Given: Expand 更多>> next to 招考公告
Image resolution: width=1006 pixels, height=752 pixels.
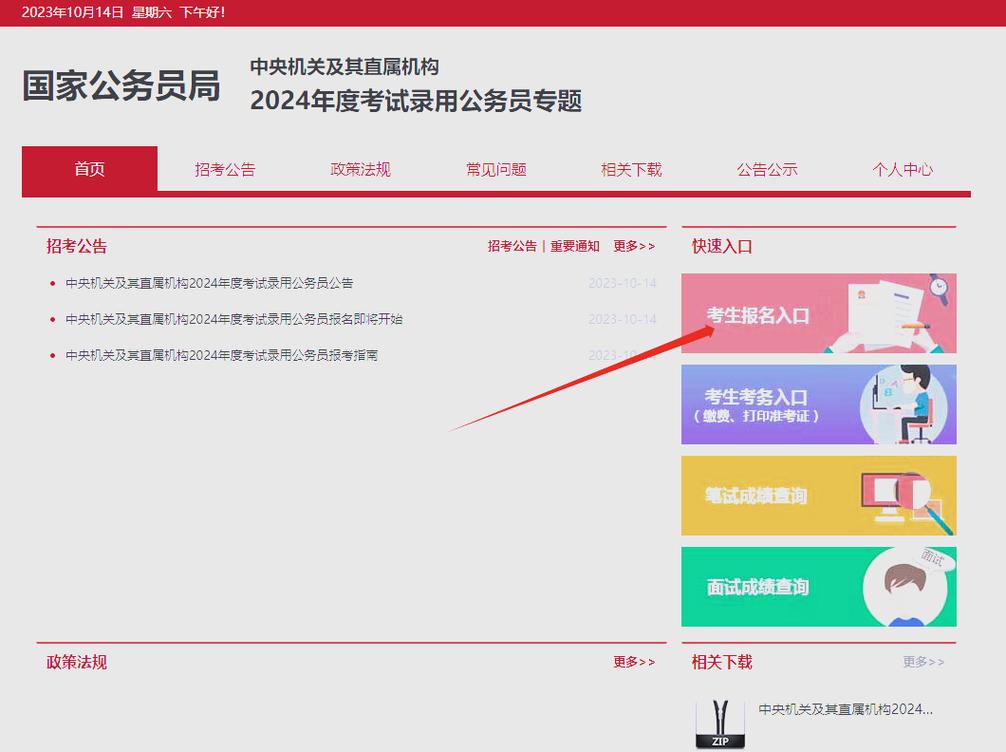Looking at the screenshot, I should pos(635,247).
